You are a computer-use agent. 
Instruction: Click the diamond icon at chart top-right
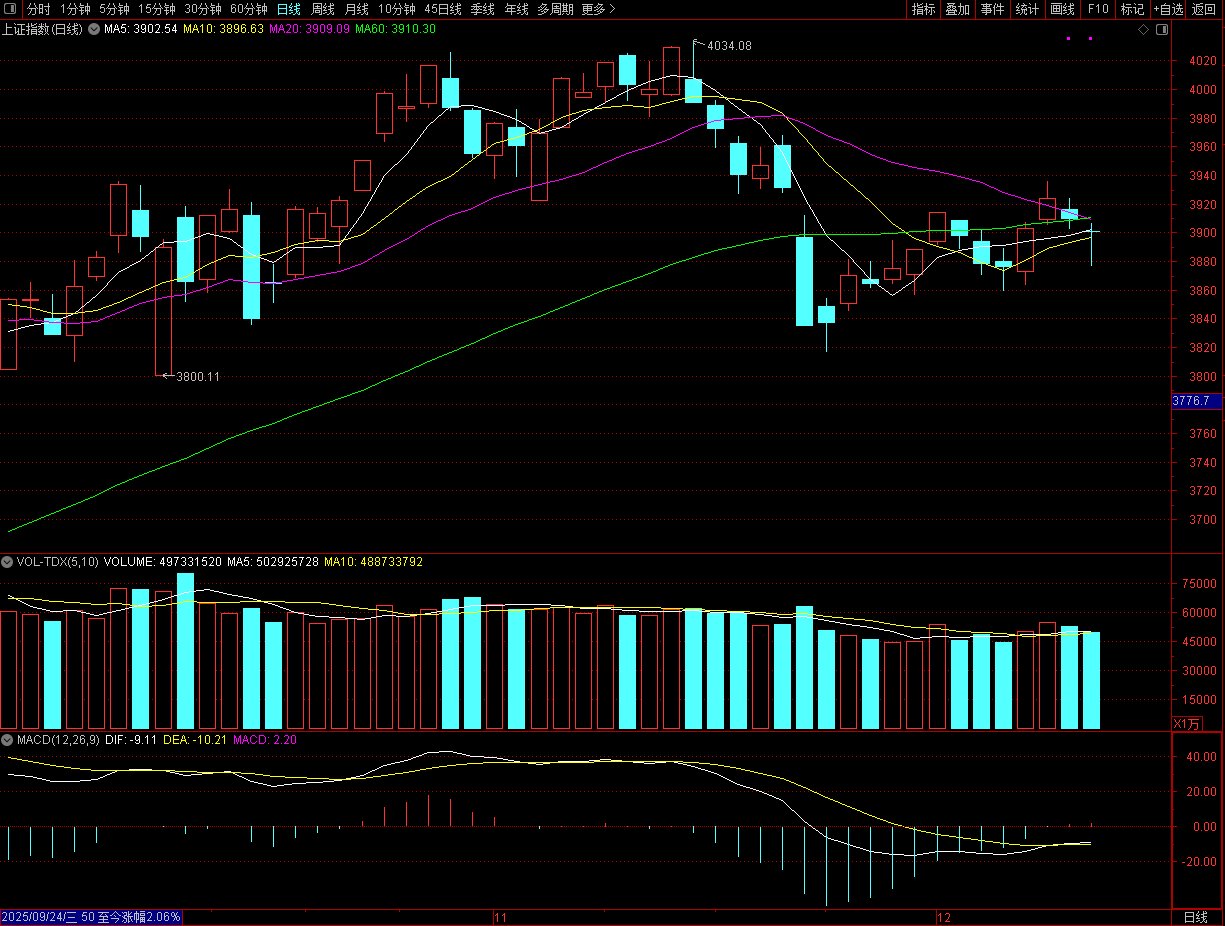(x=1144, y=30)
